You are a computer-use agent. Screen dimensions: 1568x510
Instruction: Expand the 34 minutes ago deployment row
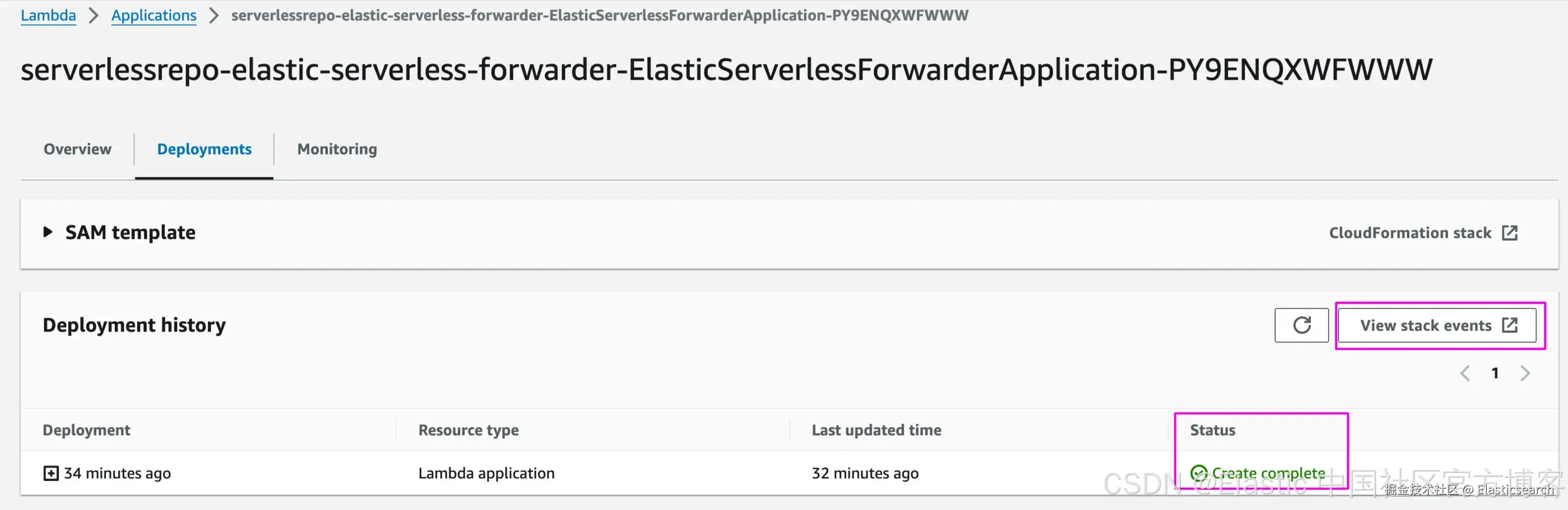[51, 473]
